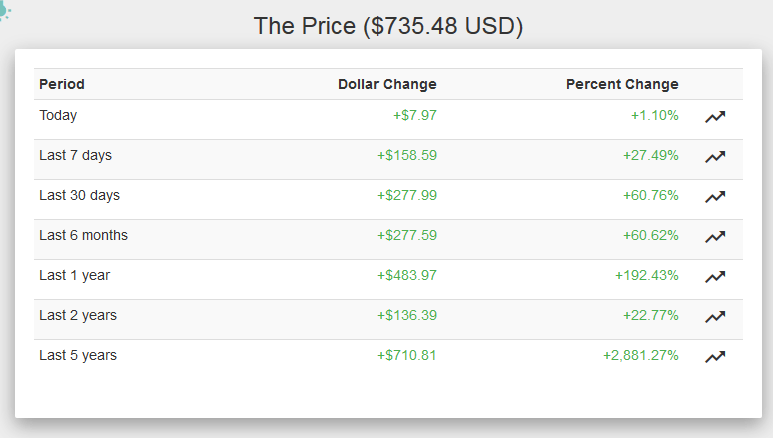
Task: Click the +2,881.27% percent change value
Action: coord(641,355)
